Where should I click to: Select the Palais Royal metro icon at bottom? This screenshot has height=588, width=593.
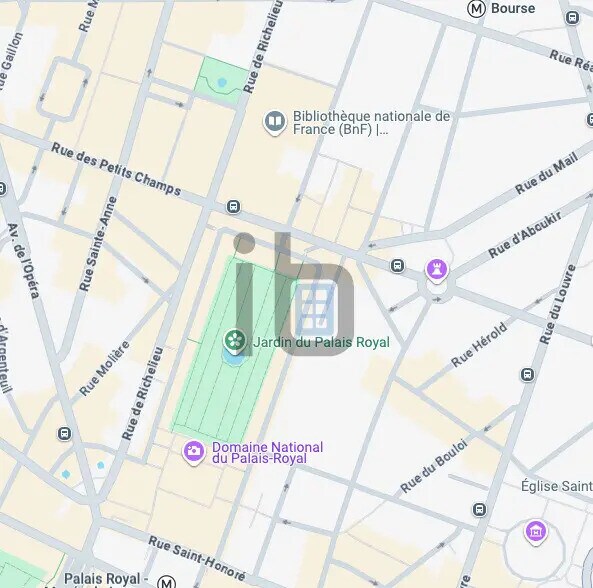tap(166, 581)
